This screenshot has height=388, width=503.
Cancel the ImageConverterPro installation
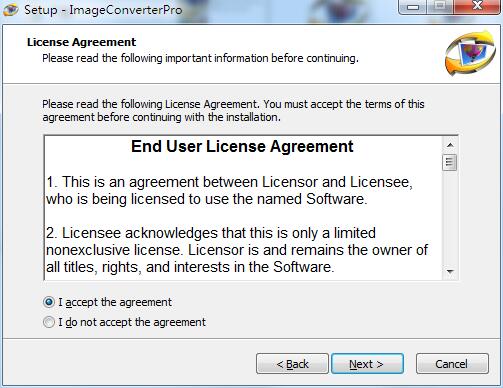point(452,364)
